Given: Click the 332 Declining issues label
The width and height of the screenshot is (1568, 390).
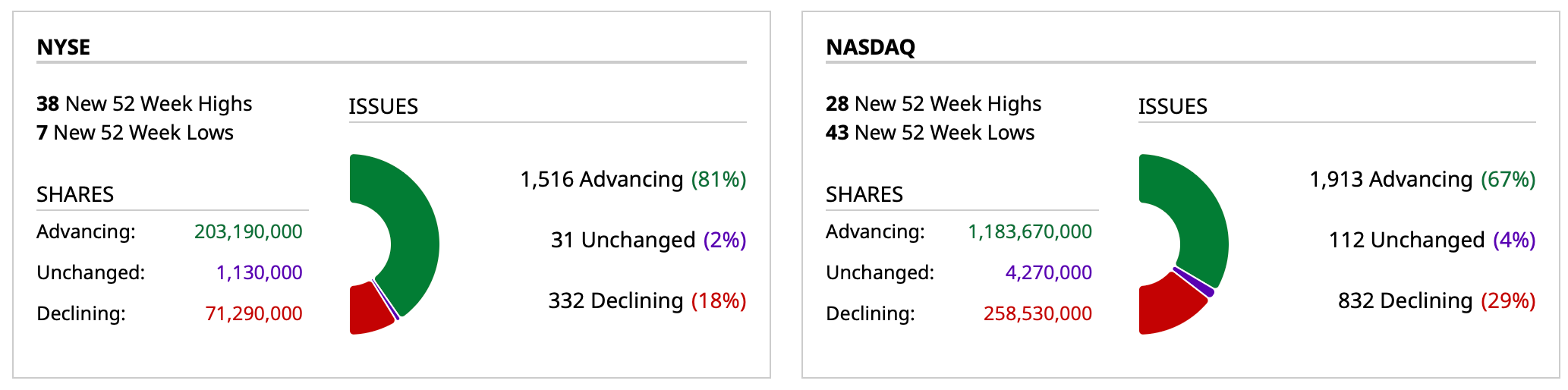Looking at the screenshot, I should pos(647,301).
